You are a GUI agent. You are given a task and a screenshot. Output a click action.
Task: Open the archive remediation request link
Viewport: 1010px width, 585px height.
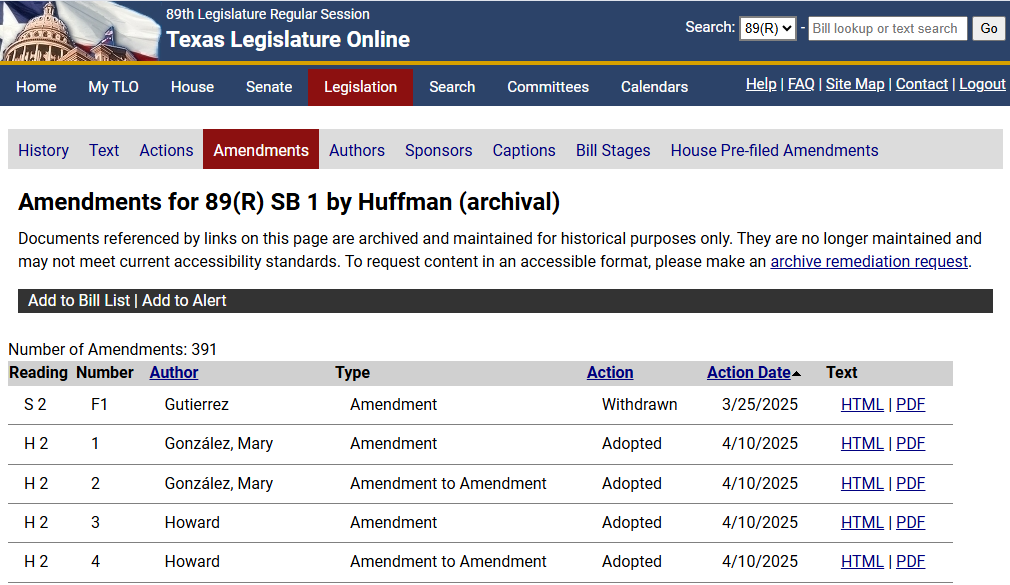(868, 261)
